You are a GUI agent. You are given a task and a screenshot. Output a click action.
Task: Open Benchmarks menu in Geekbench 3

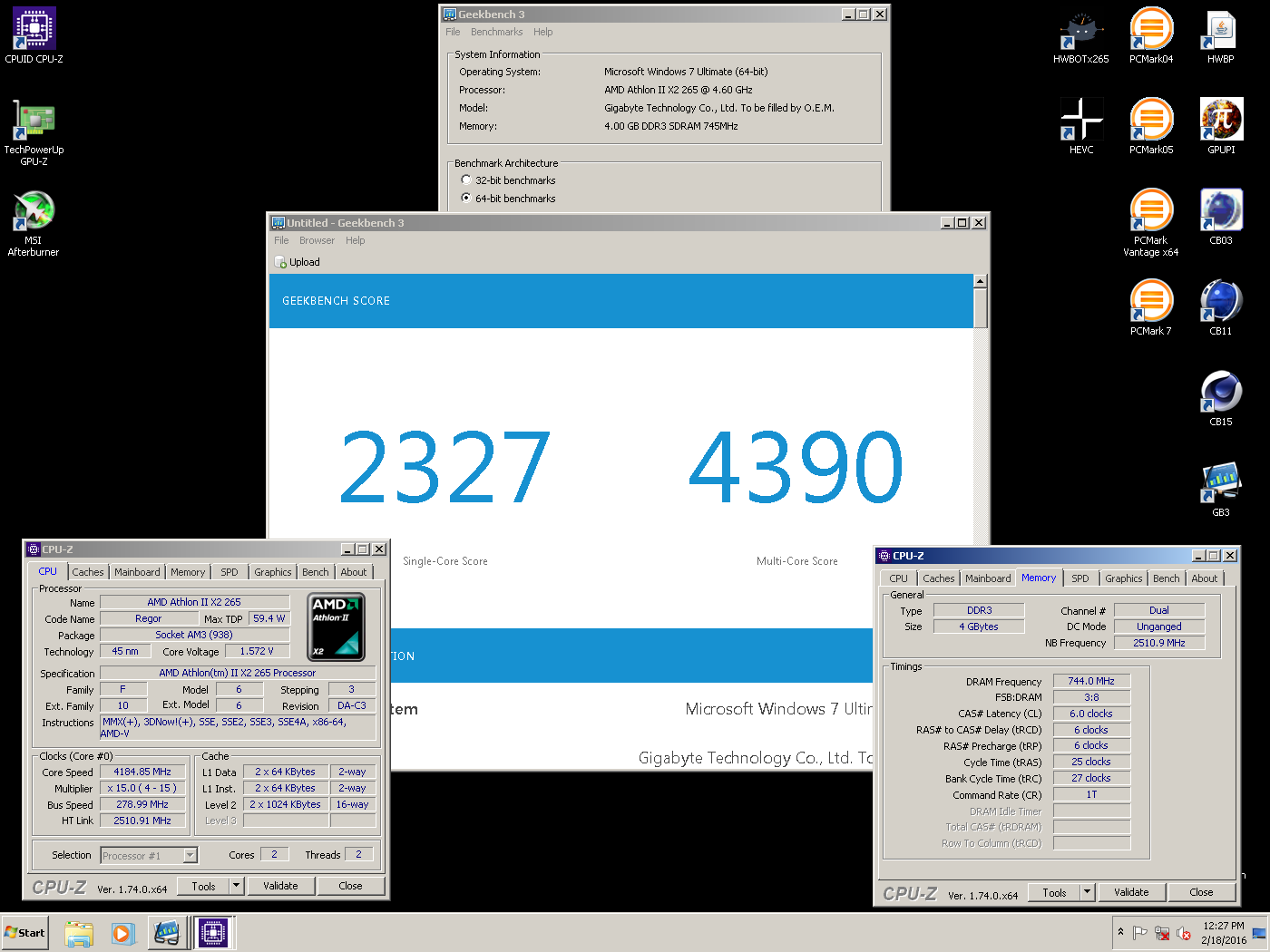point(496,32)
